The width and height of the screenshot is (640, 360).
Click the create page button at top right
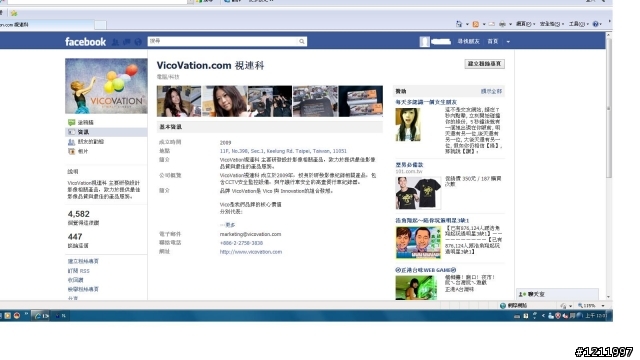484,64
